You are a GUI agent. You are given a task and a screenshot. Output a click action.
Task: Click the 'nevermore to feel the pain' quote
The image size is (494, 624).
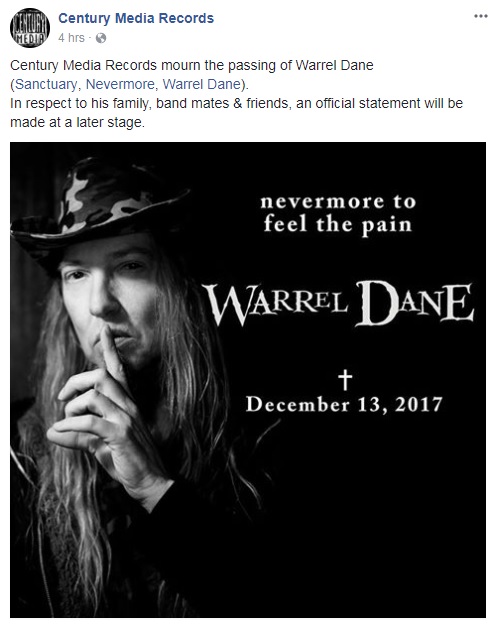(338, 213)
